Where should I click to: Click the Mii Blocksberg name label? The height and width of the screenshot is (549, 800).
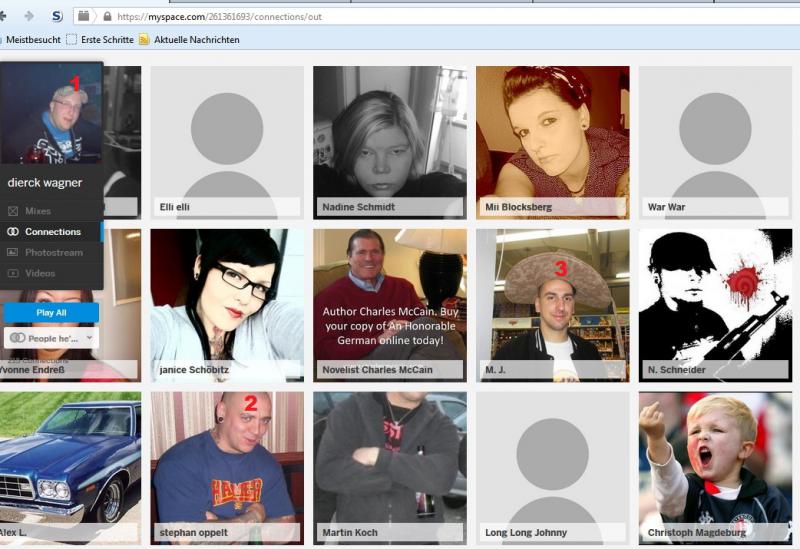click(518, 207)
